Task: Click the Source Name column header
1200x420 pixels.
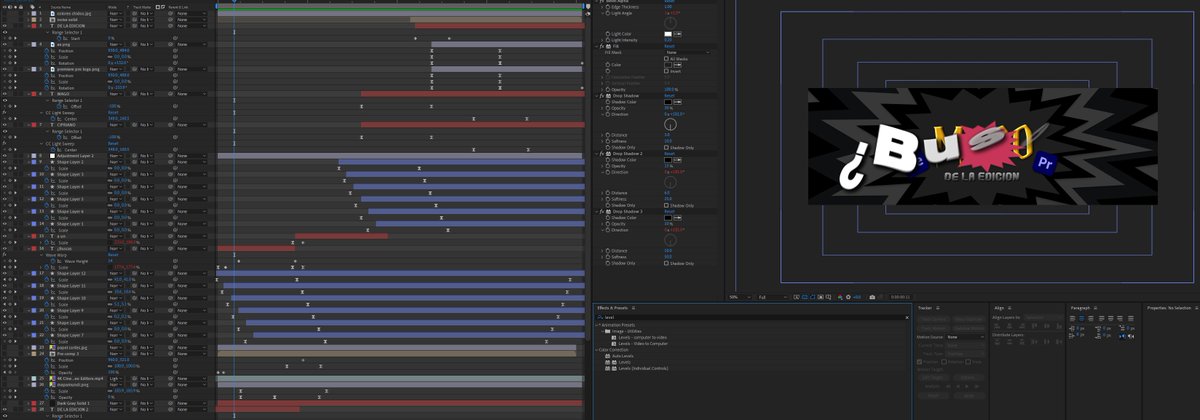Action: [x=61, y=7]
